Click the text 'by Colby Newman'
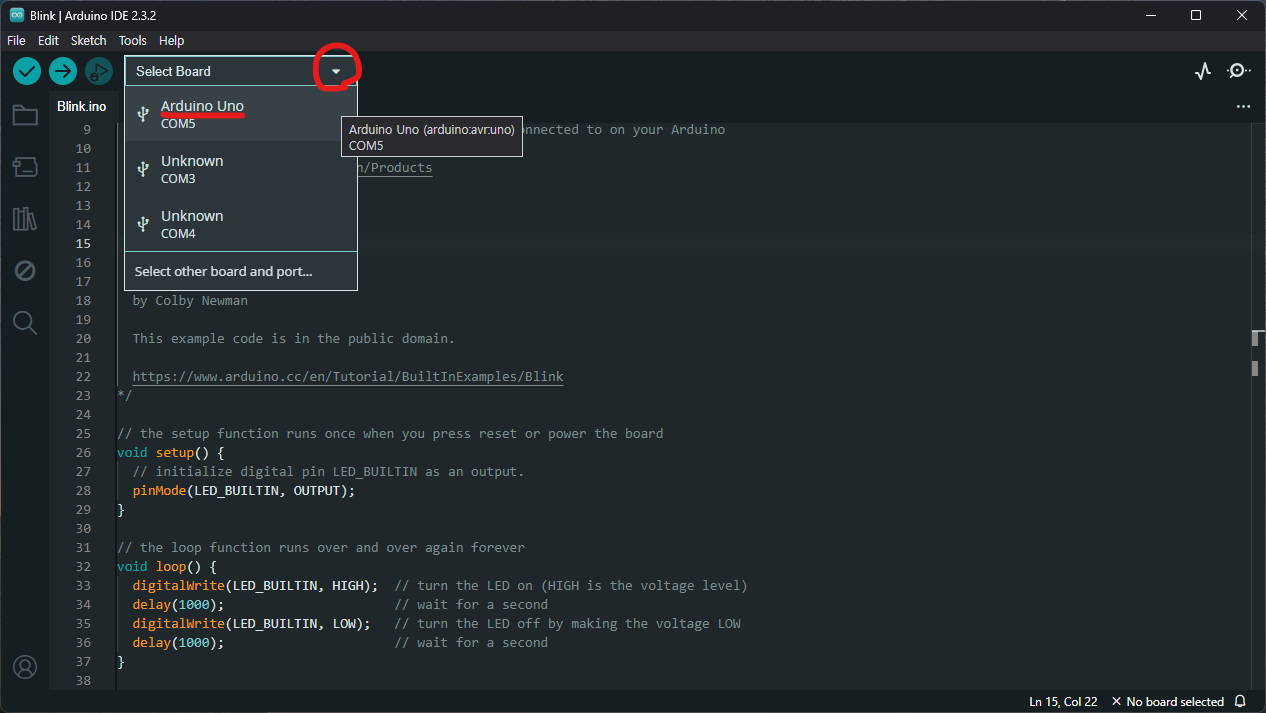The height and width of the screenshot is (713, 1266). tap(190, 300)
